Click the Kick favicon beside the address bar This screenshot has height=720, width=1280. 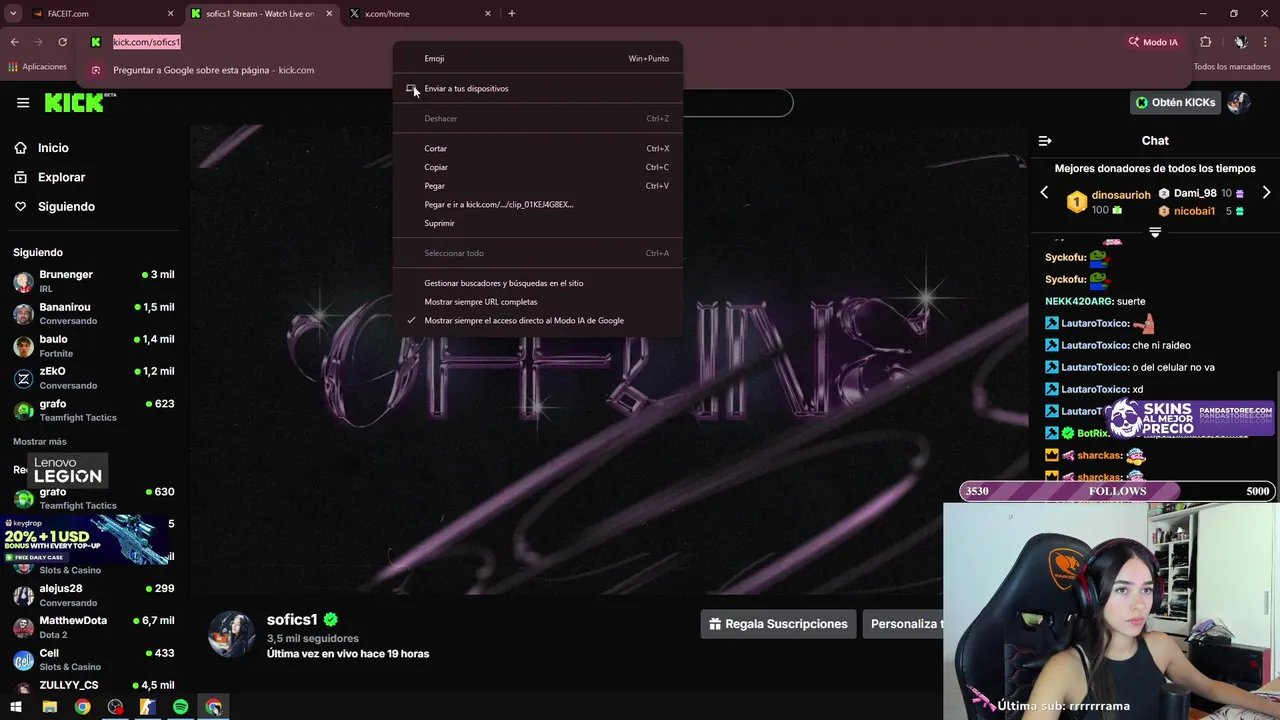point(95,42)
